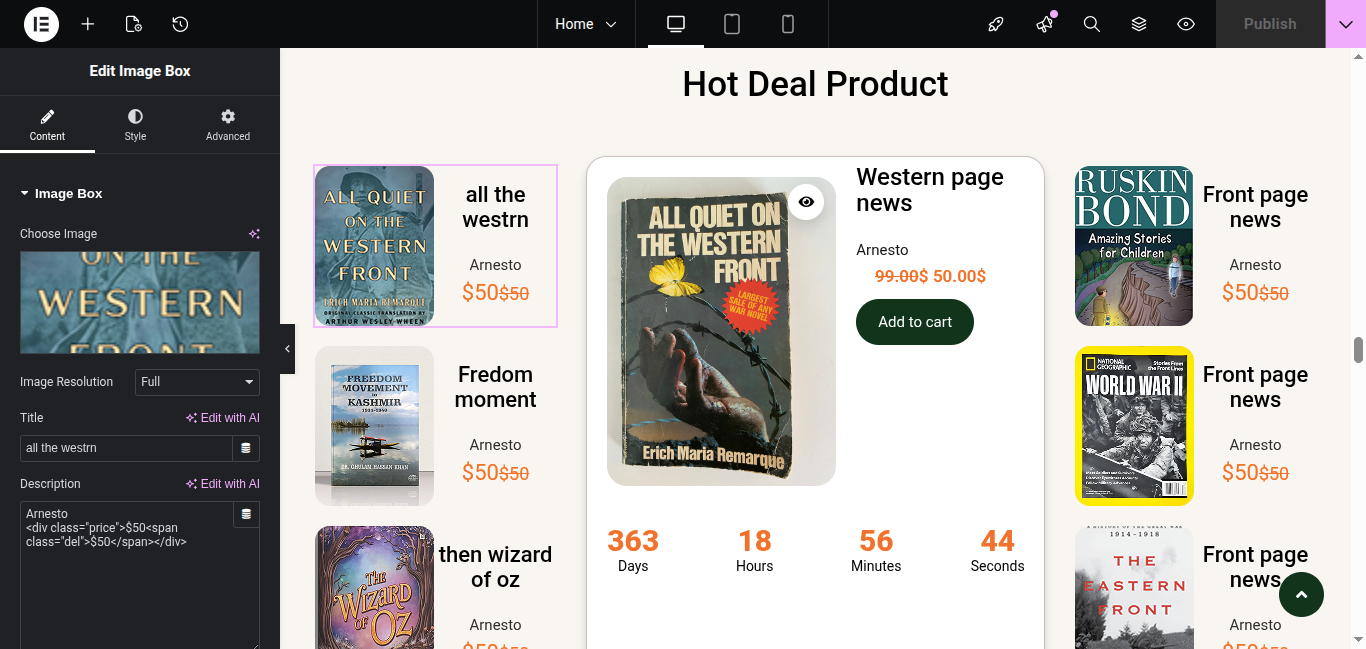Open the Finder search icon

(1092, 24)
